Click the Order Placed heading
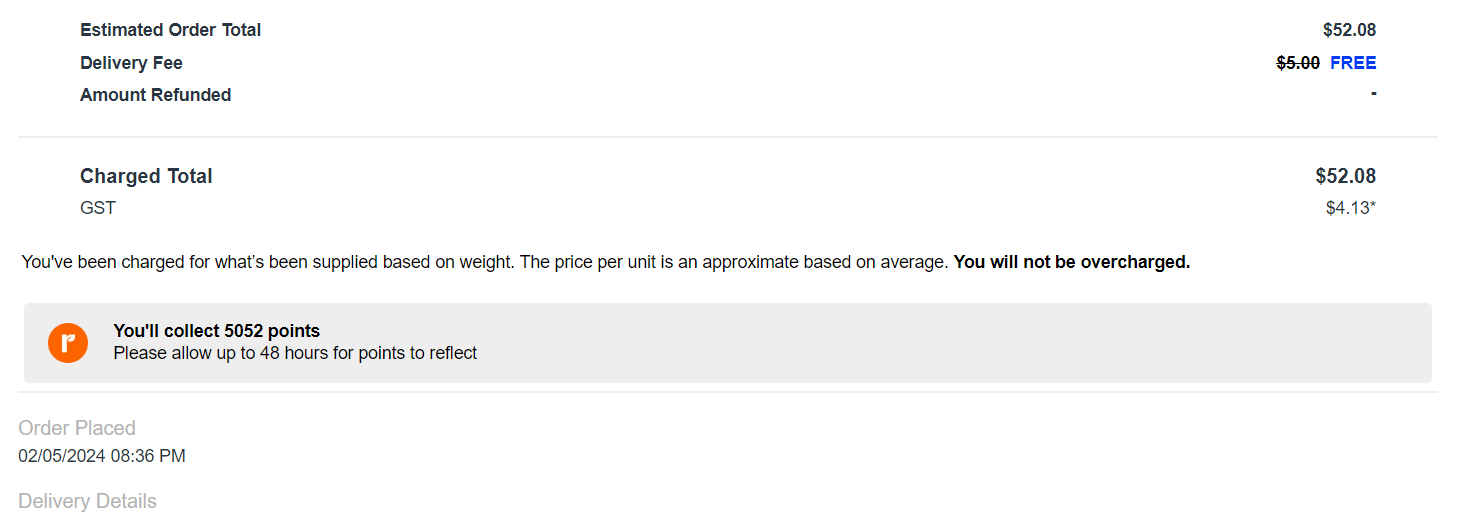The image size is (1471, 517). point(77,428)
